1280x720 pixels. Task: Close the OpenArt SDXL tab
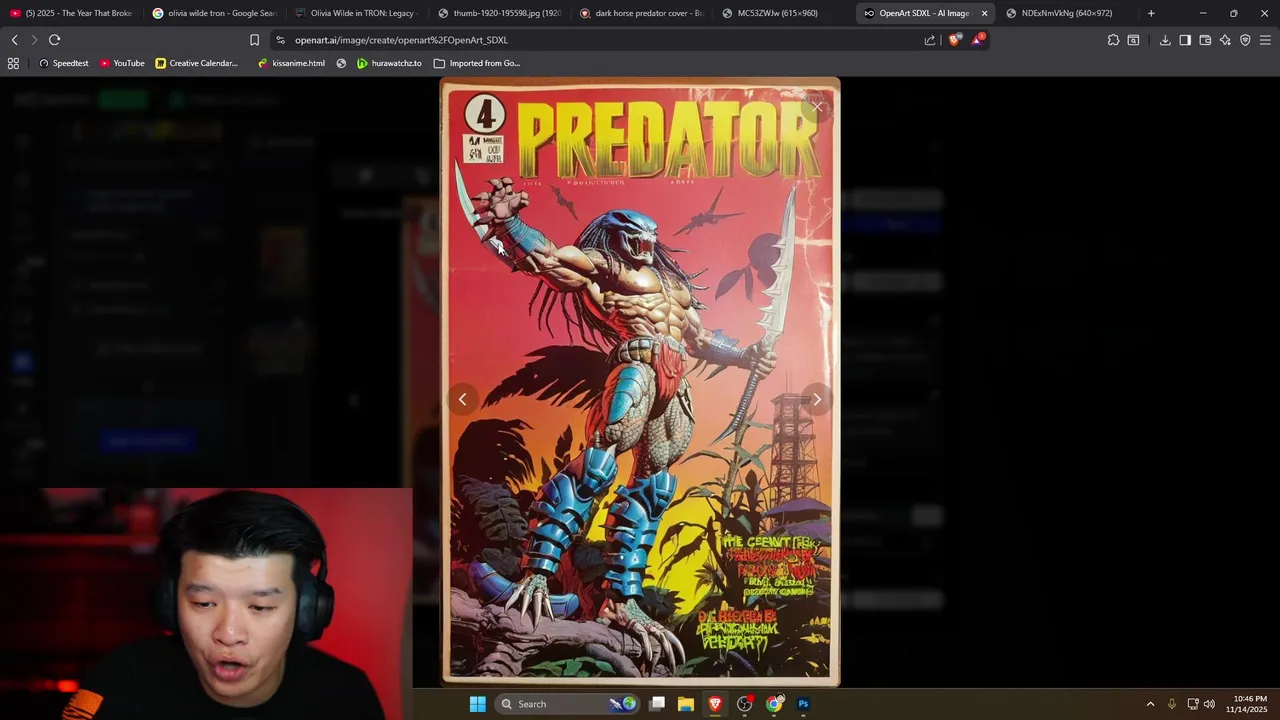[984, 13]
